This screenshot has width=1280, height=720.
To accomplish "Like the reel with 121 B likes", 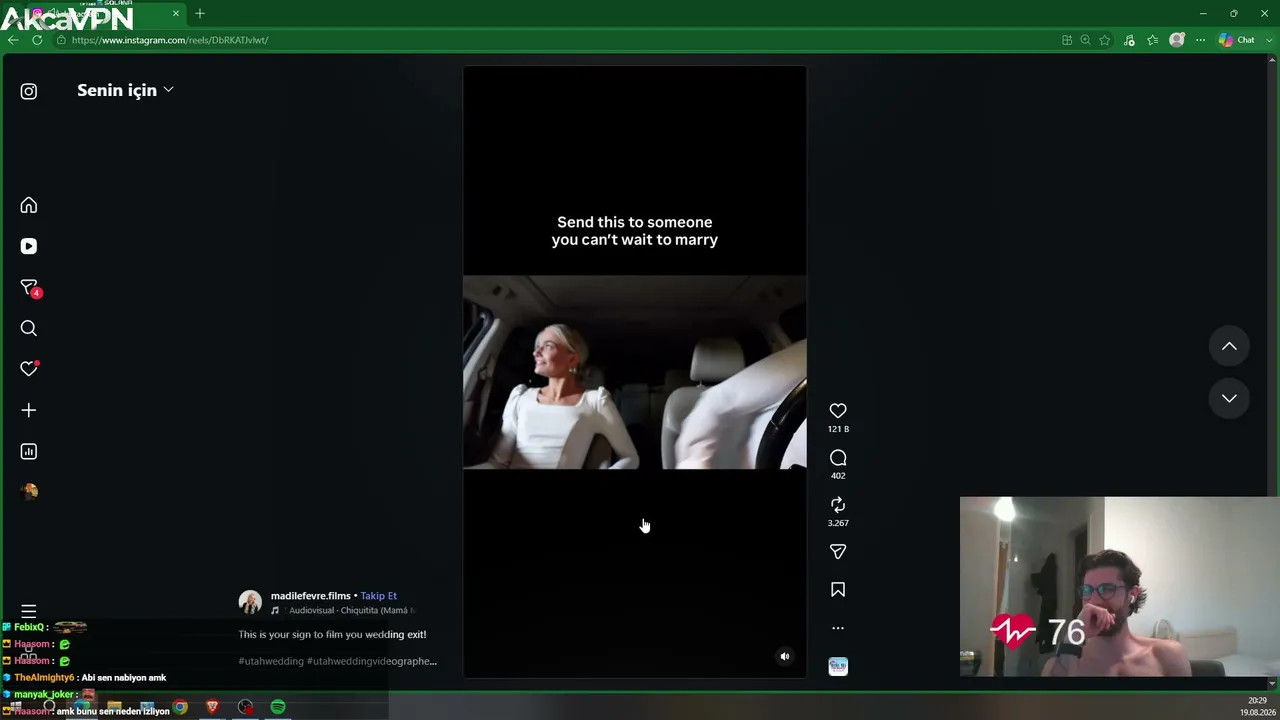I will [838, 411].
